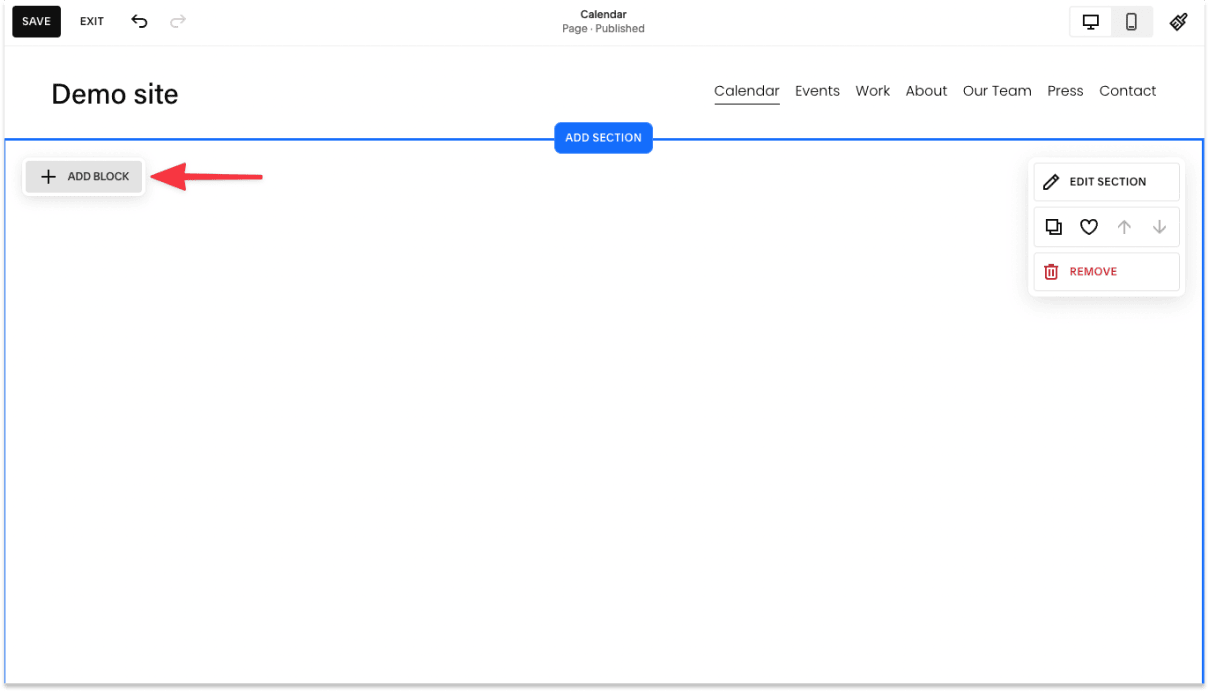
Task: Click the Demo site title
Action: (114, 94)
